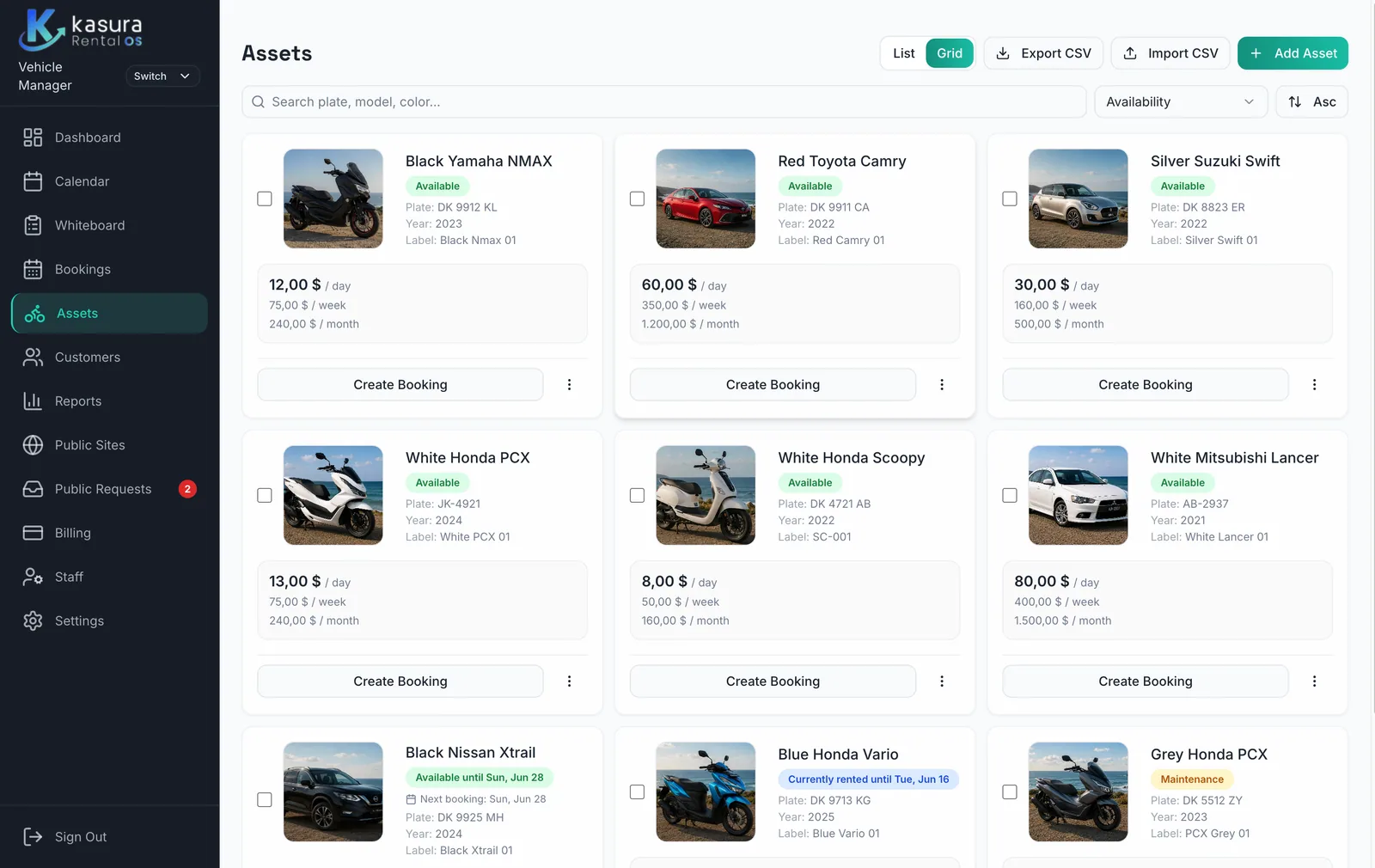Check the Blue Honda Vario checkbox
This screenshot has width=1375, height=868.
pyautogui.click(x=637, y=792)
